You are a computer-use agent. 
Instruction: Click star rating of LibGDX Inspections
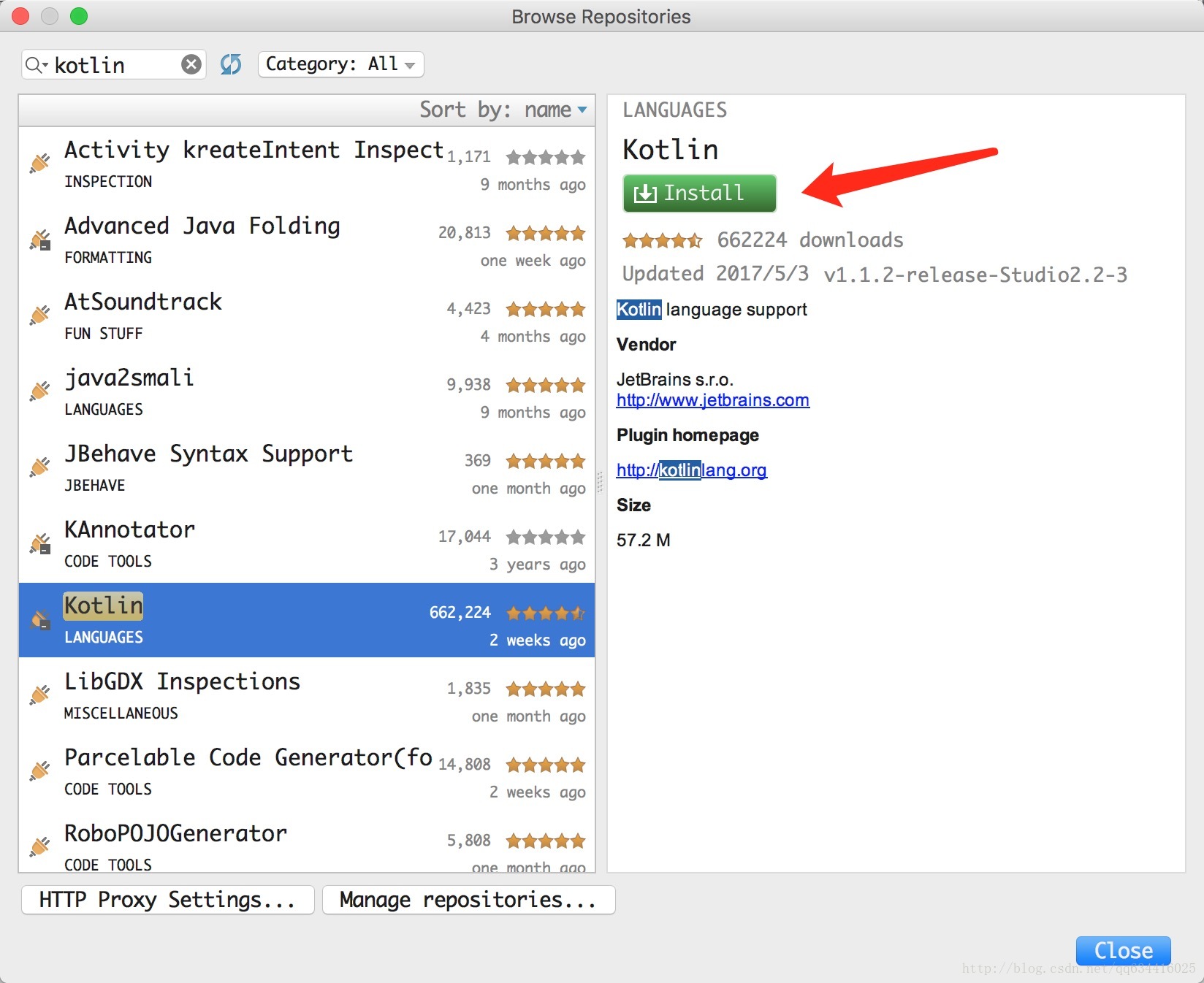tap(546, 689)
